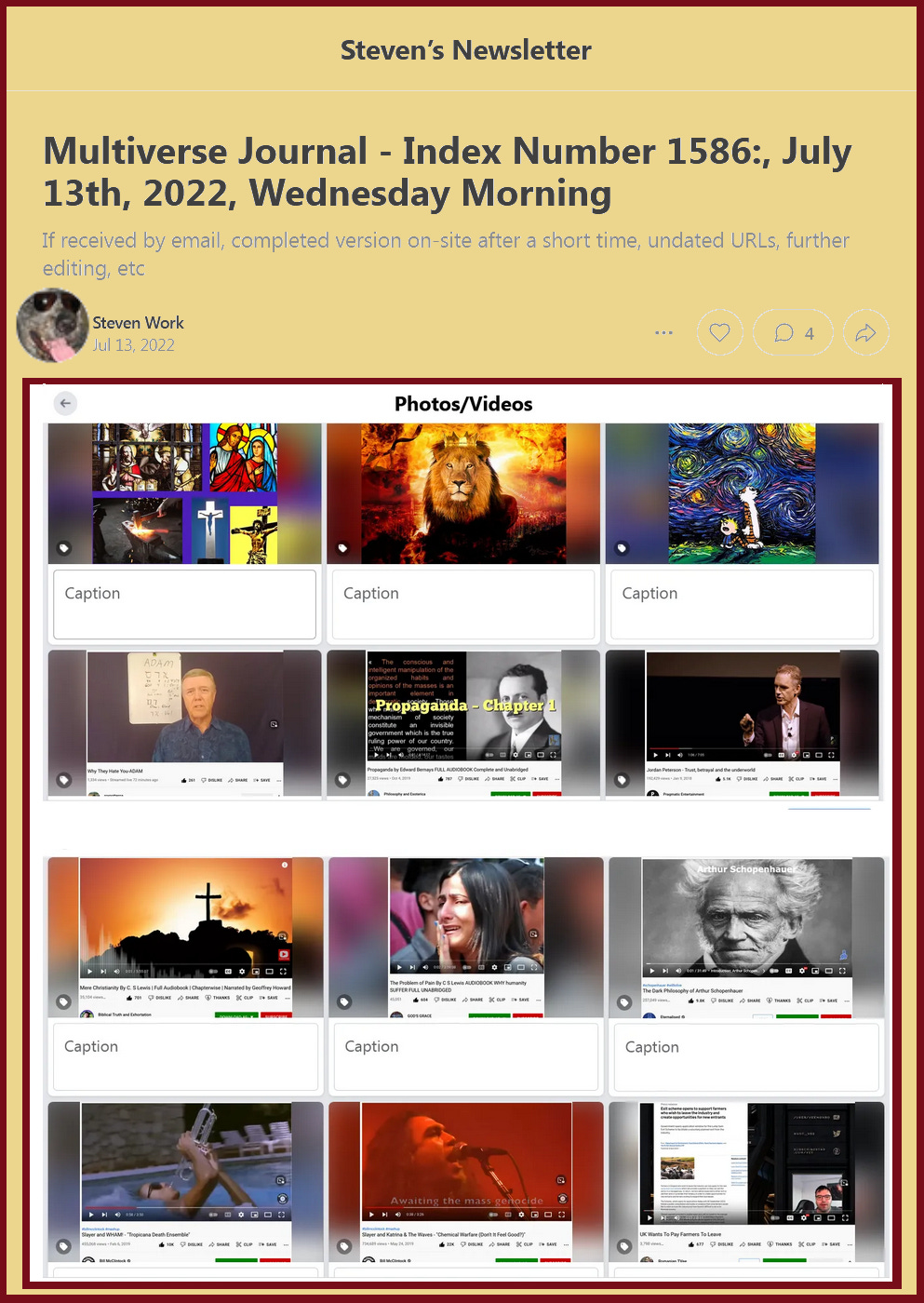Open the comments bubble showing 4
Screen dimensions: 924x1303
pyautogui.click(x=794, y=332)
